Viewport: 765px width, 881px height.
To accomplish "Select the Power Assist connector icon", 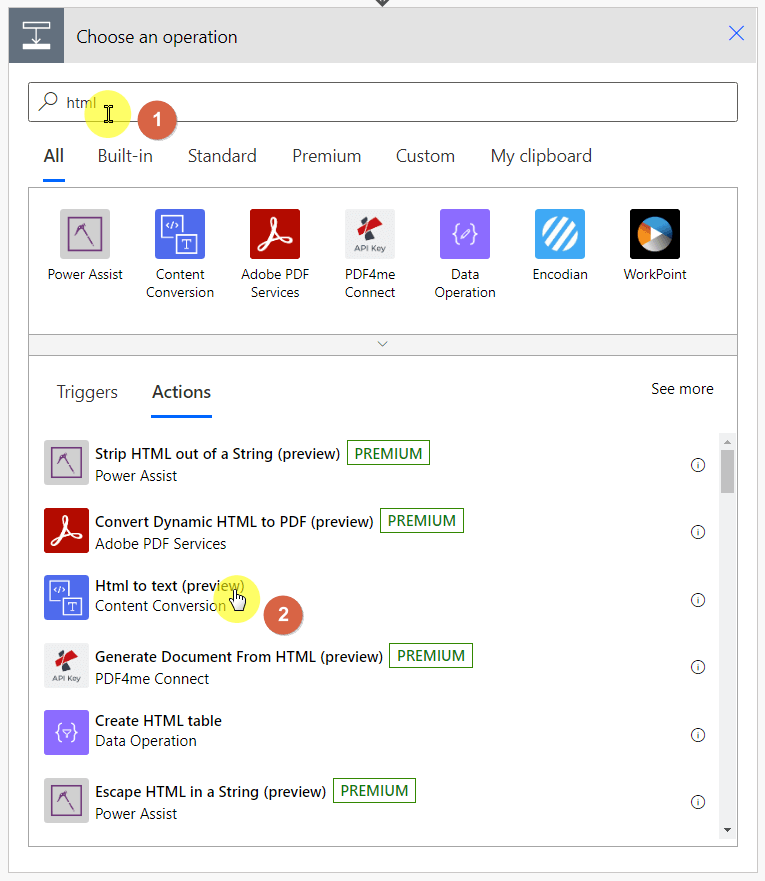I will pyautogui.click(x=85, y=234).
